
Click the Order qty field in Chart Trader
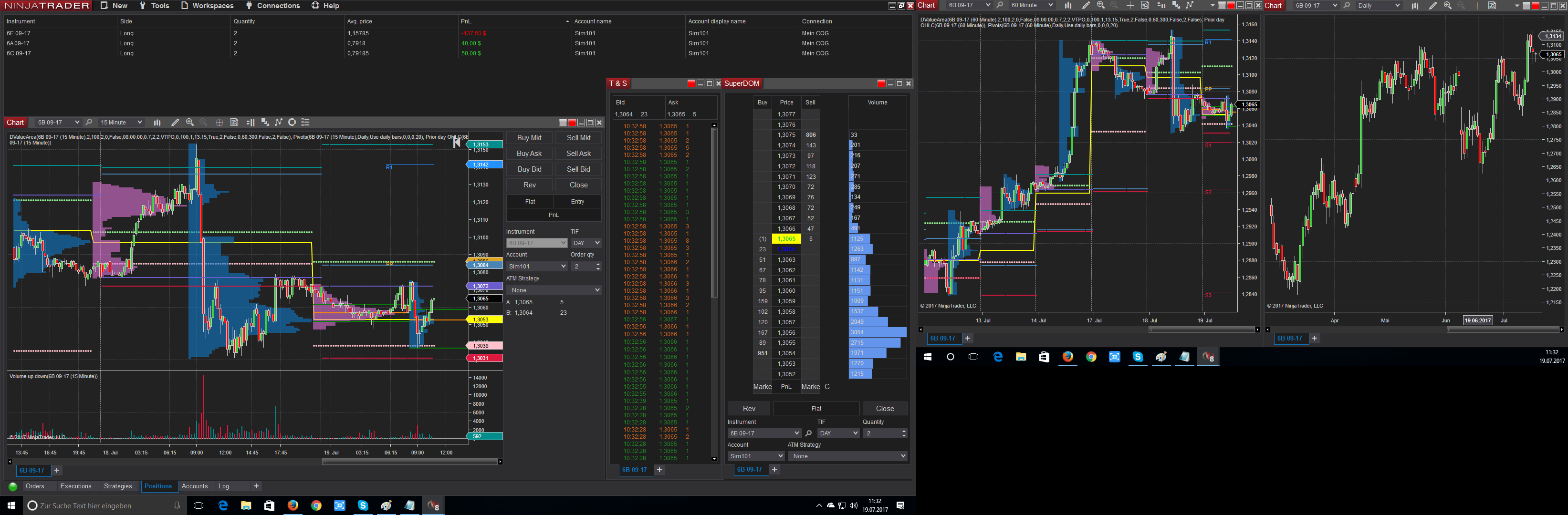coord(585,266)
